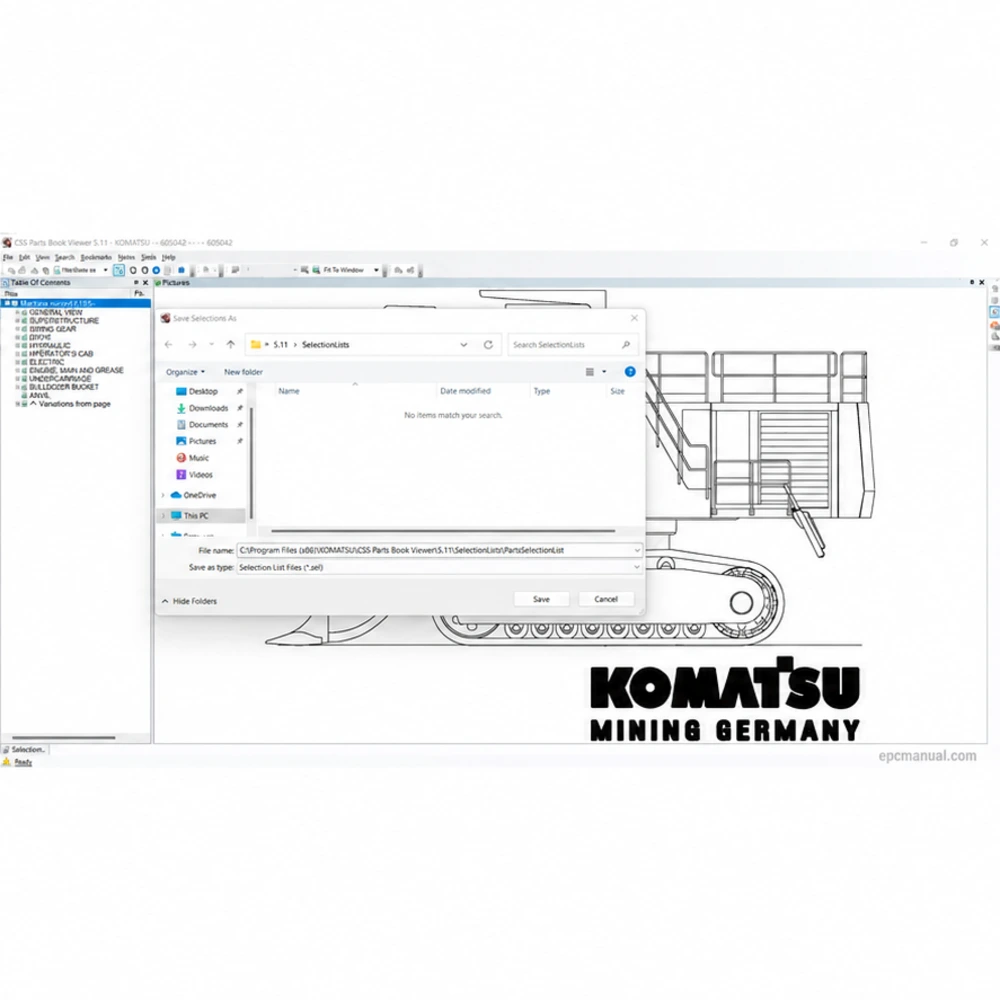
Task: Select UNDERCARRIAGE in contents tree
Action: pyautogui.click(x=60, y=378)
